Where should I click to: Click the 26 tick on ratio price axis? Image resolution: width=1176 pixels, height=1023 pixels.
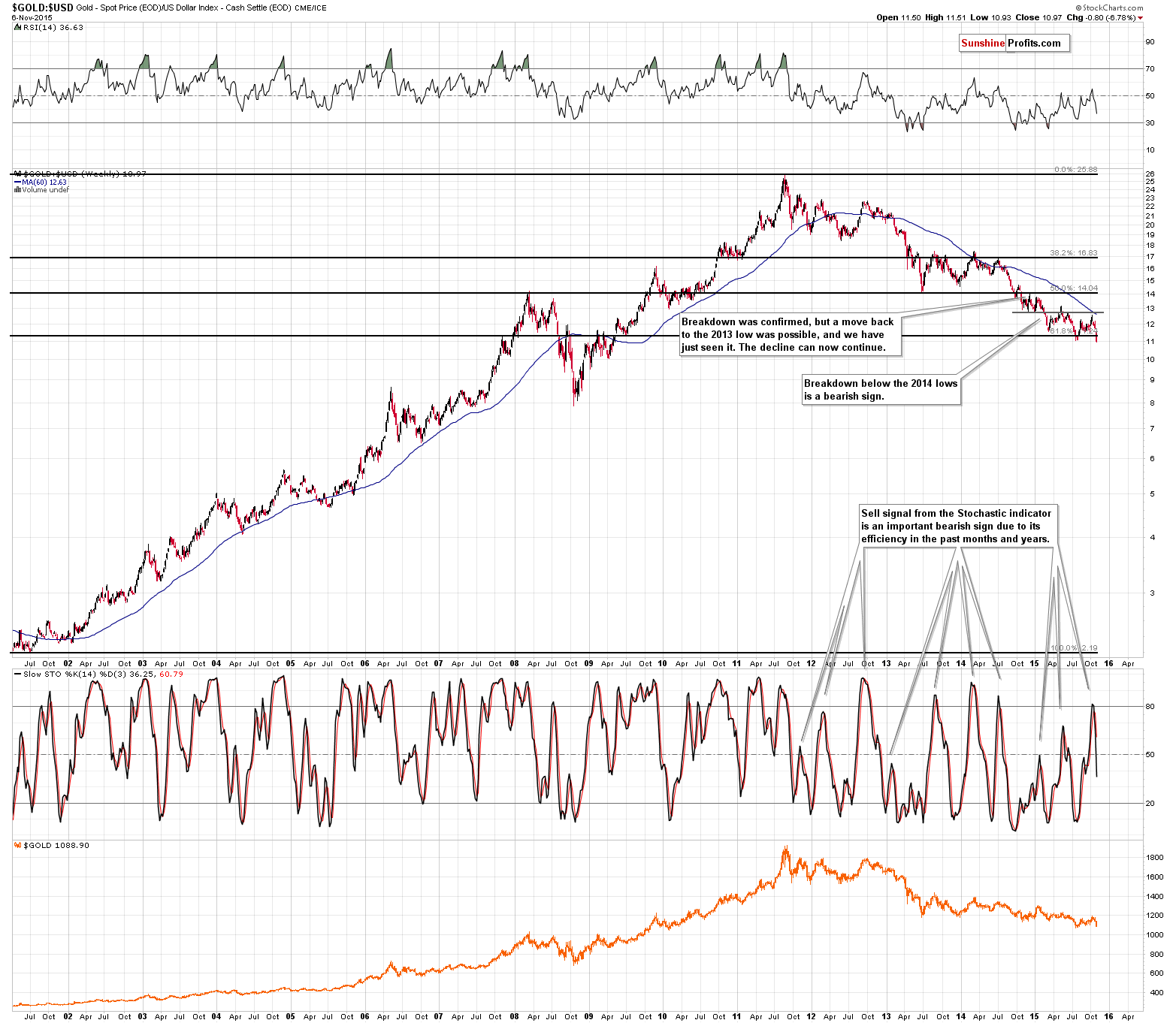pos(1150,174)
